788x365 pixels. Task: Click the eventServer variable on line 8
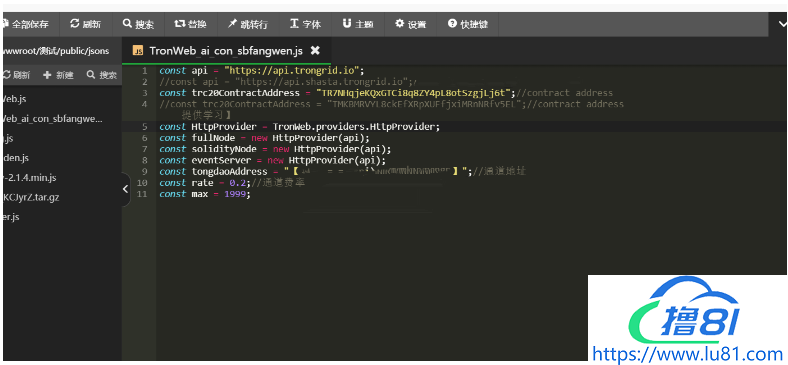point(221,160)
